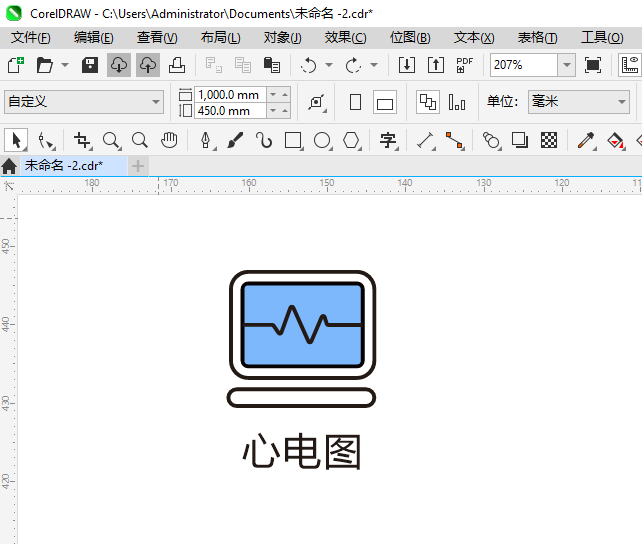Viewport: 642px width, 544px height.
Task: Toggle the show rulers icon
Action: point(630,65)
